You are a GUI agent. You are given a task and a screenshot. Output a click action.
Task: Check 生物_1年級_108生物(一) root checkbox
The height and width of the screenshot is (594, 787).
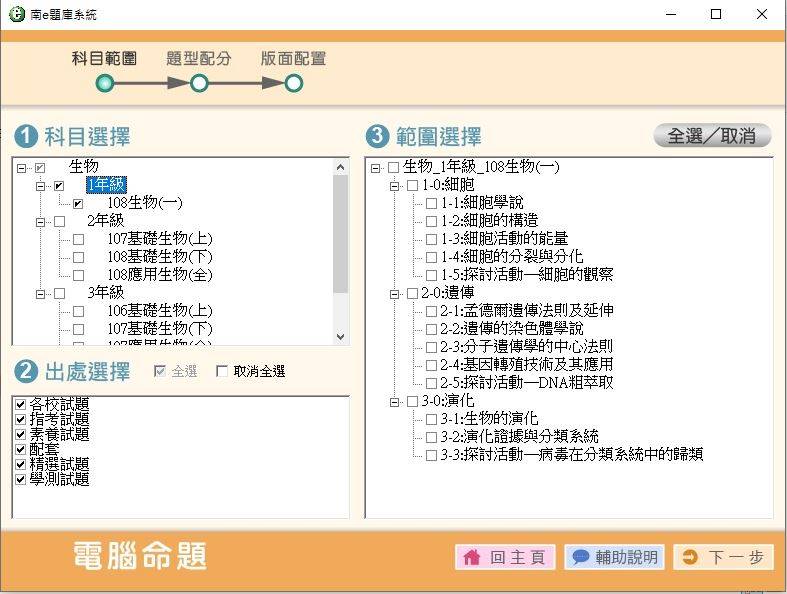(x=394, y=167)
